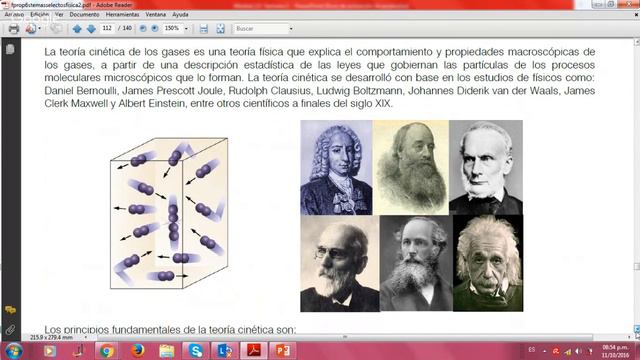Click the greyed collaborate icon in the toolbar
Image resolution: width=640 pixels, height=360 pixels.
click(x=56, y=29)
